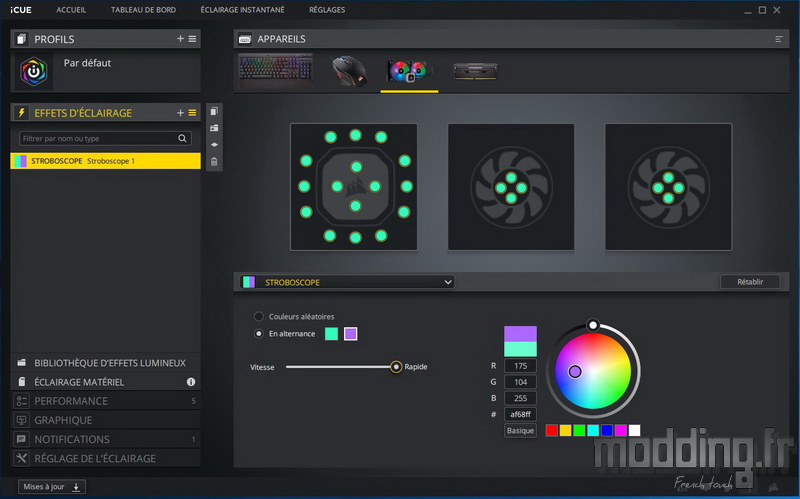This screenshot has height=499, width=800.
Task: Click the info icon beside Éclairage Matériel
Action: point(191,382)
